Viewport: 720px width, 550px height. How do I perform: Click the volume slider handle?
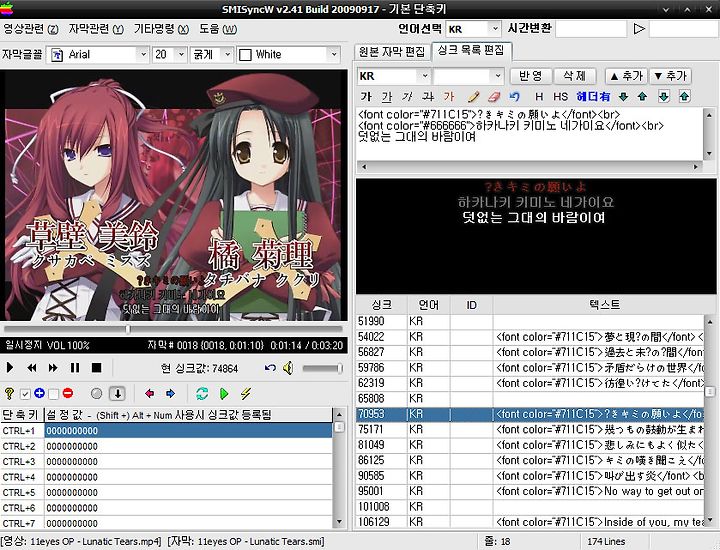tap(339, 368)
